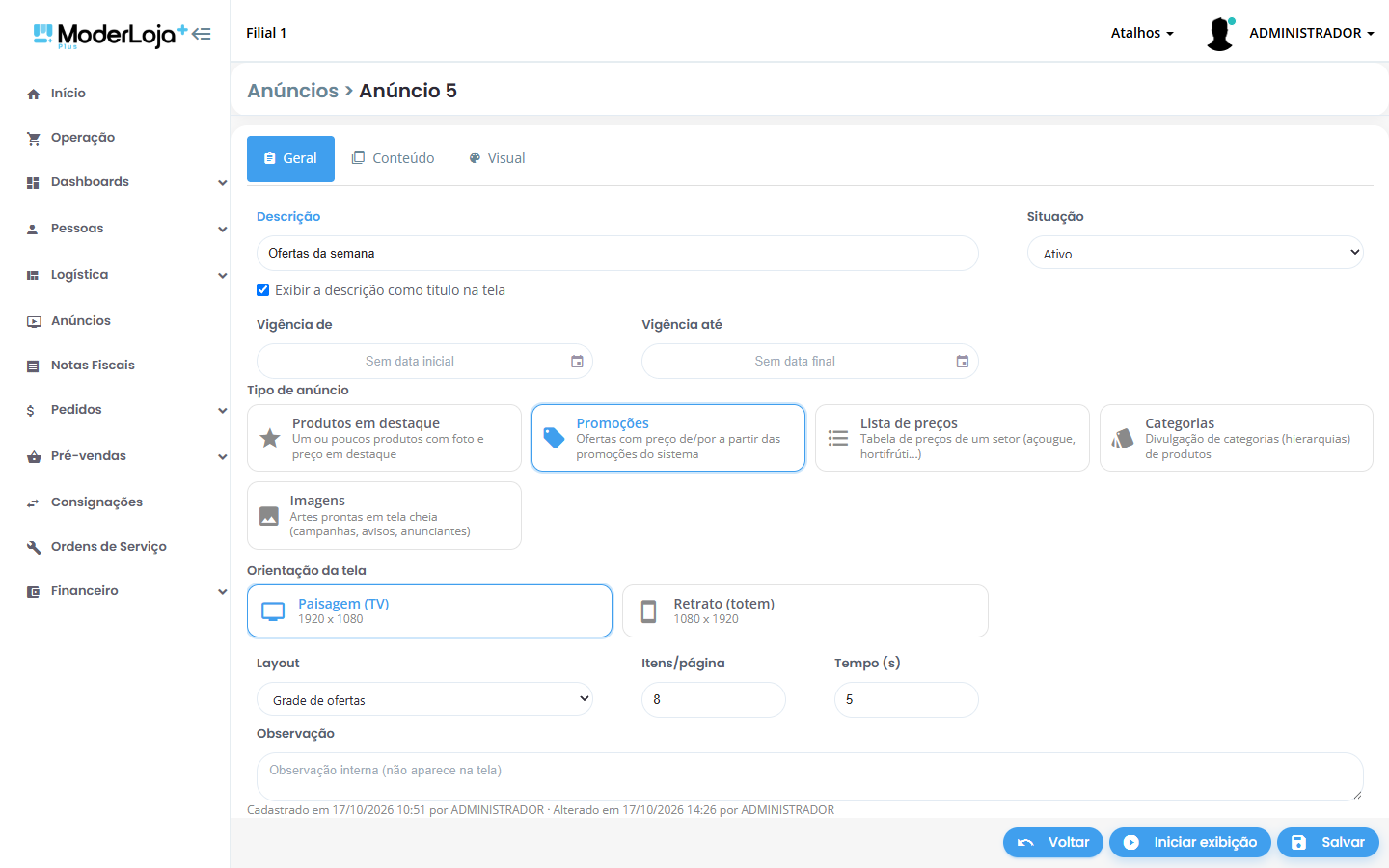This screenshot has height=868, width=1389.
Task: Save the ad with Salvar button
Action: (x=1328, y=842)
